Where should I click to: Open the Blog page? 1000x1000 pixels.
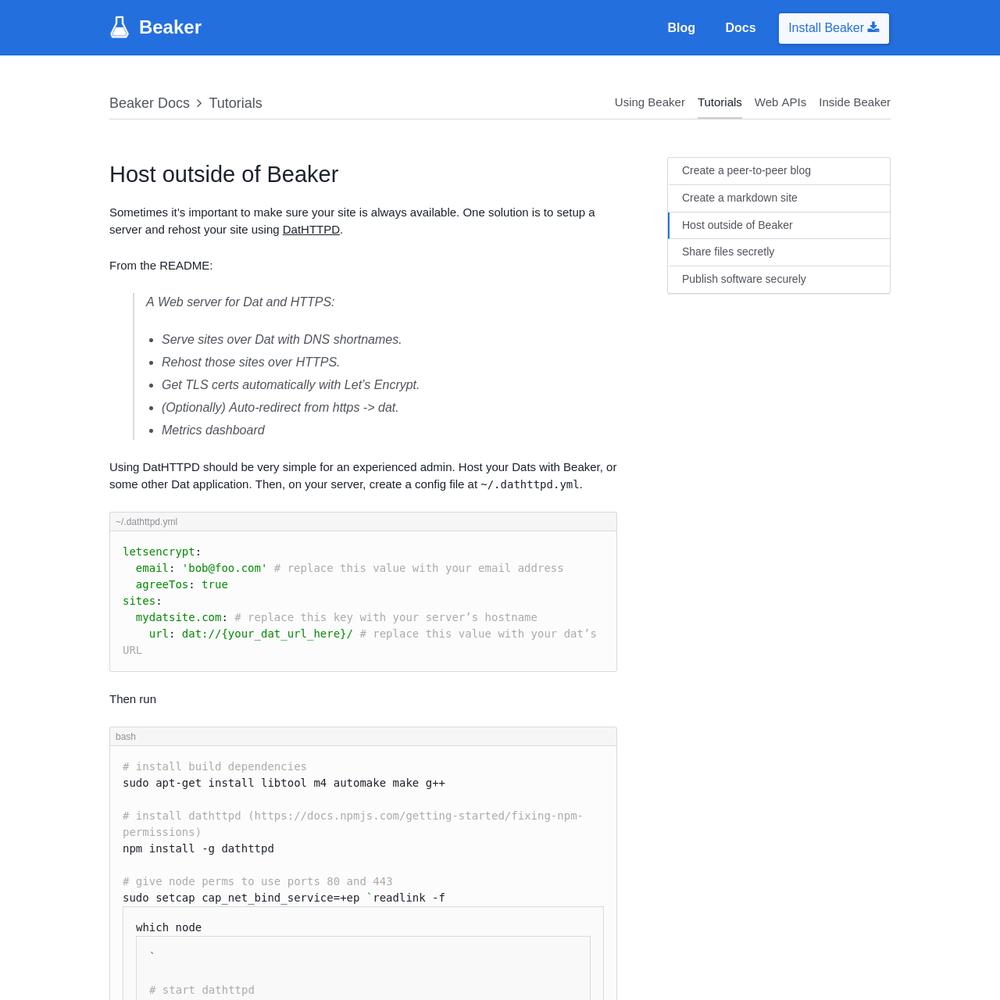pyautogui.click(x=681, y=28)
